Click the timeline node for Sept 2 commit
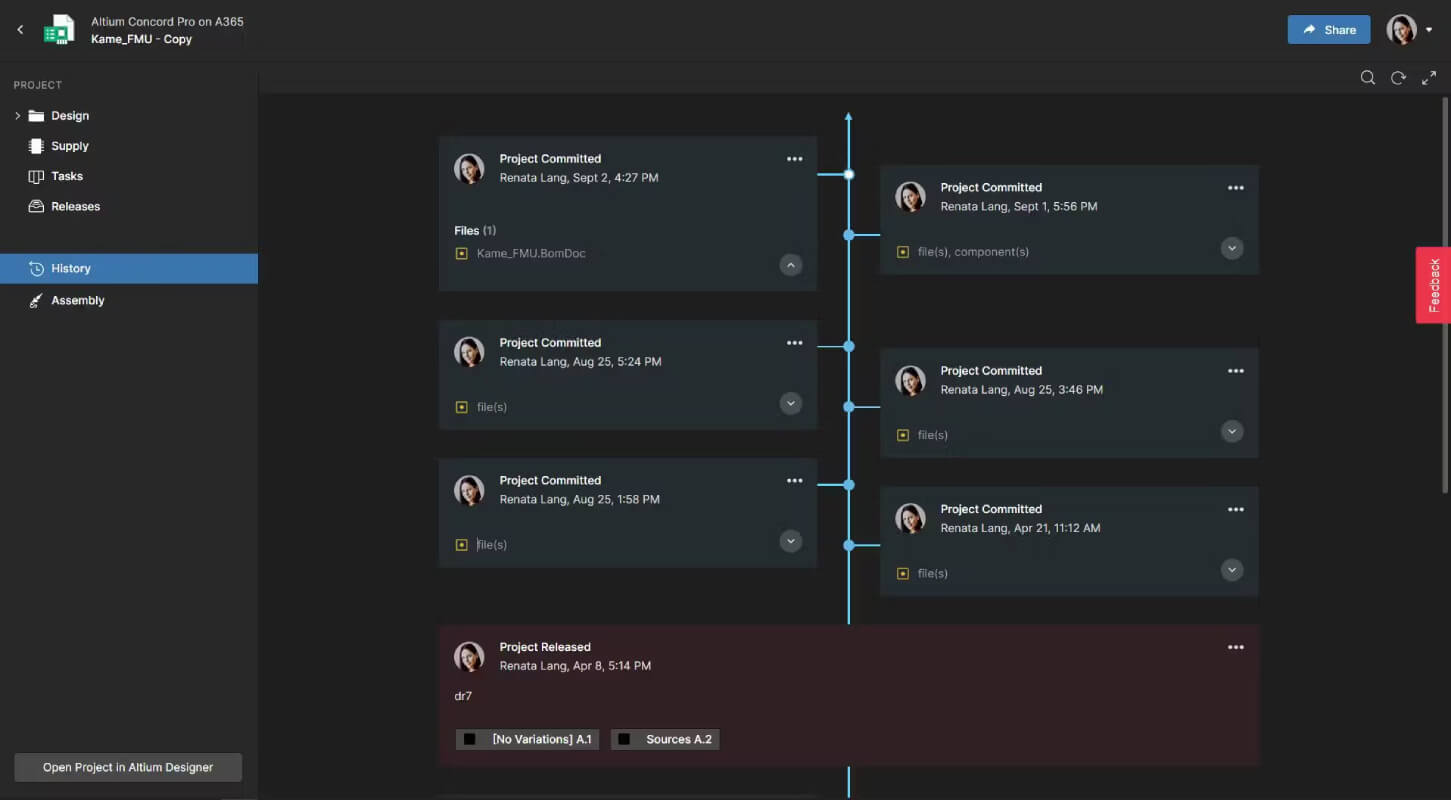1451x800 pixels. (x=848, y=174)
